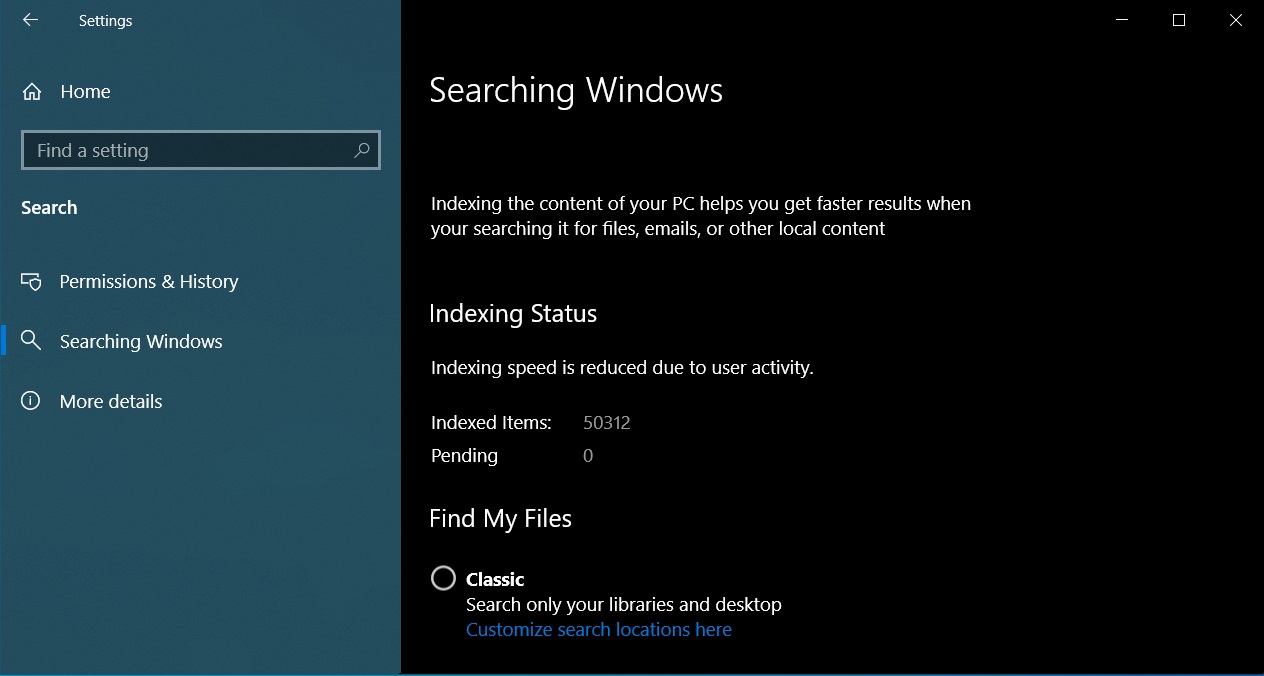
Task: Open Customize search locations here link
Action: coord(599,629)
